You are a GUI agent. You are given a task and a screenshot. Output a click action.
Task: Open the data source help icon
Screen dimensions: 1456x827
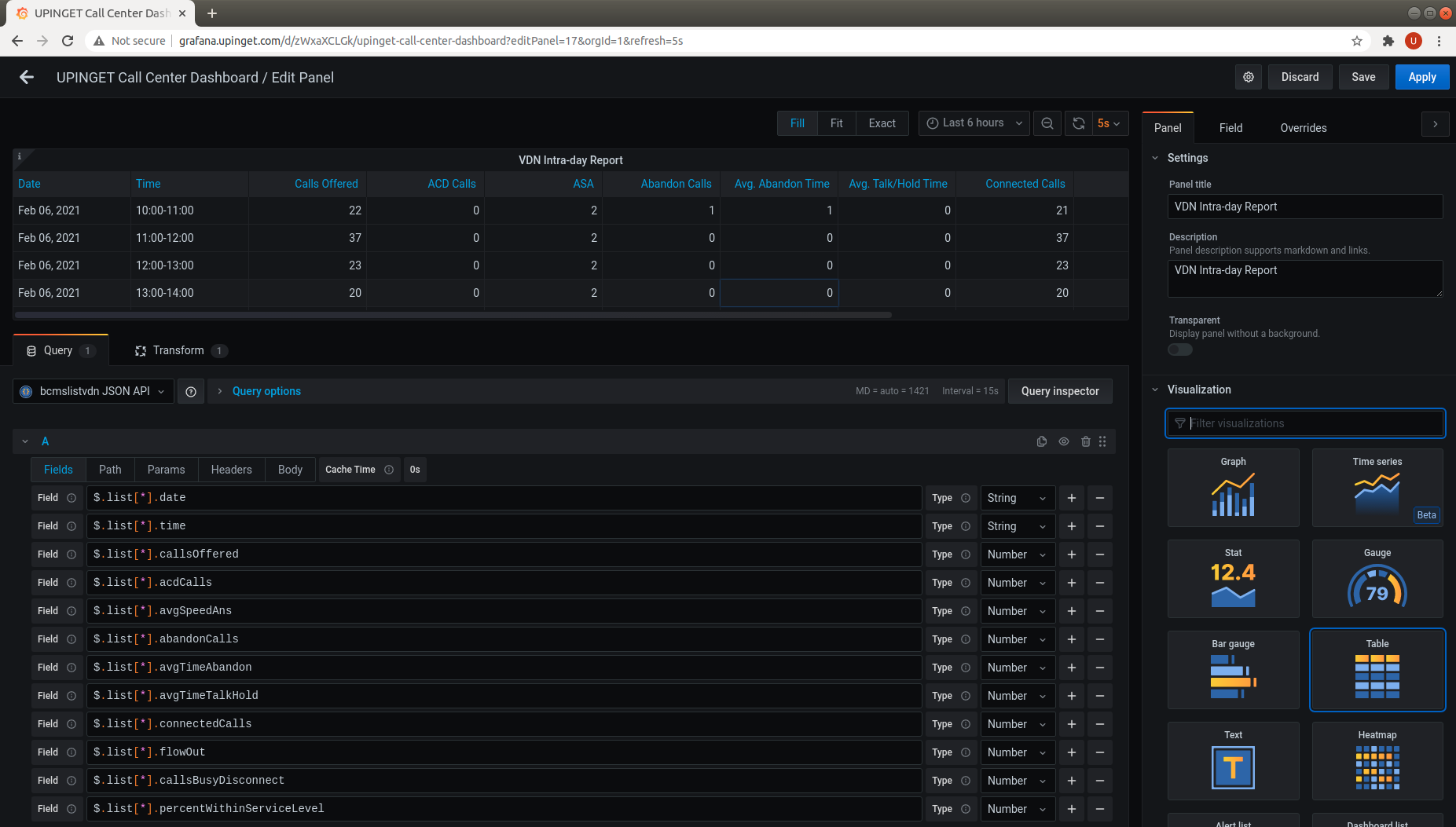pos(191,391)
